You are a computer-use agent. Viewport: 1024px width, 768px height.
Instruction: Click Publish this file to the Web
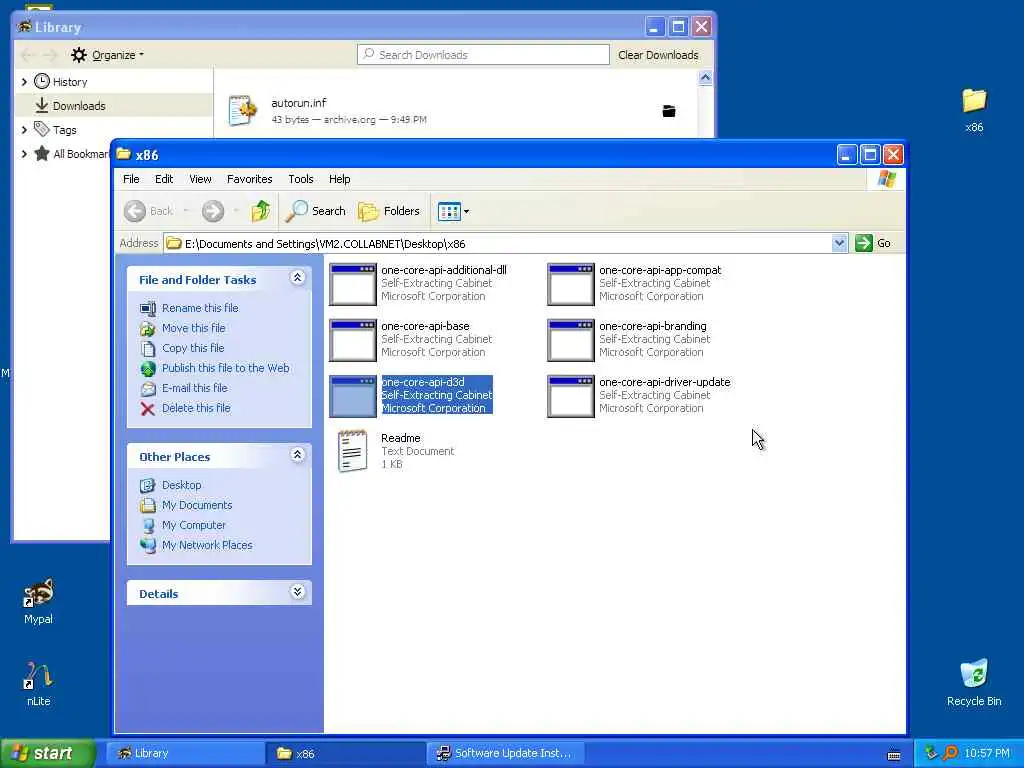(x=225, y=368)
